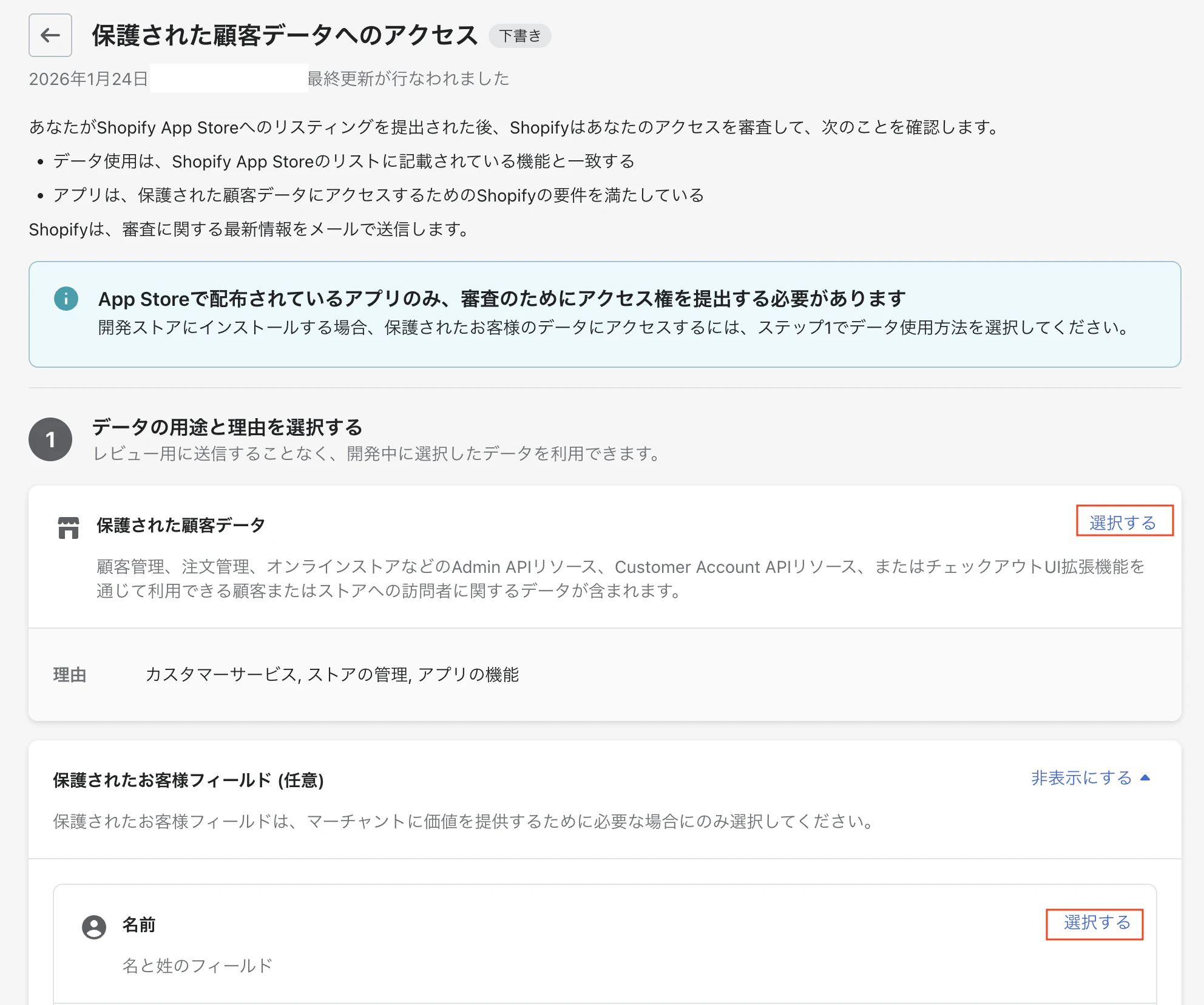The width and height of the screenshot is (1204, 1005).
Task: Click the person icon next to 名前
Action: pyautogui.click(x=95, y=927)
